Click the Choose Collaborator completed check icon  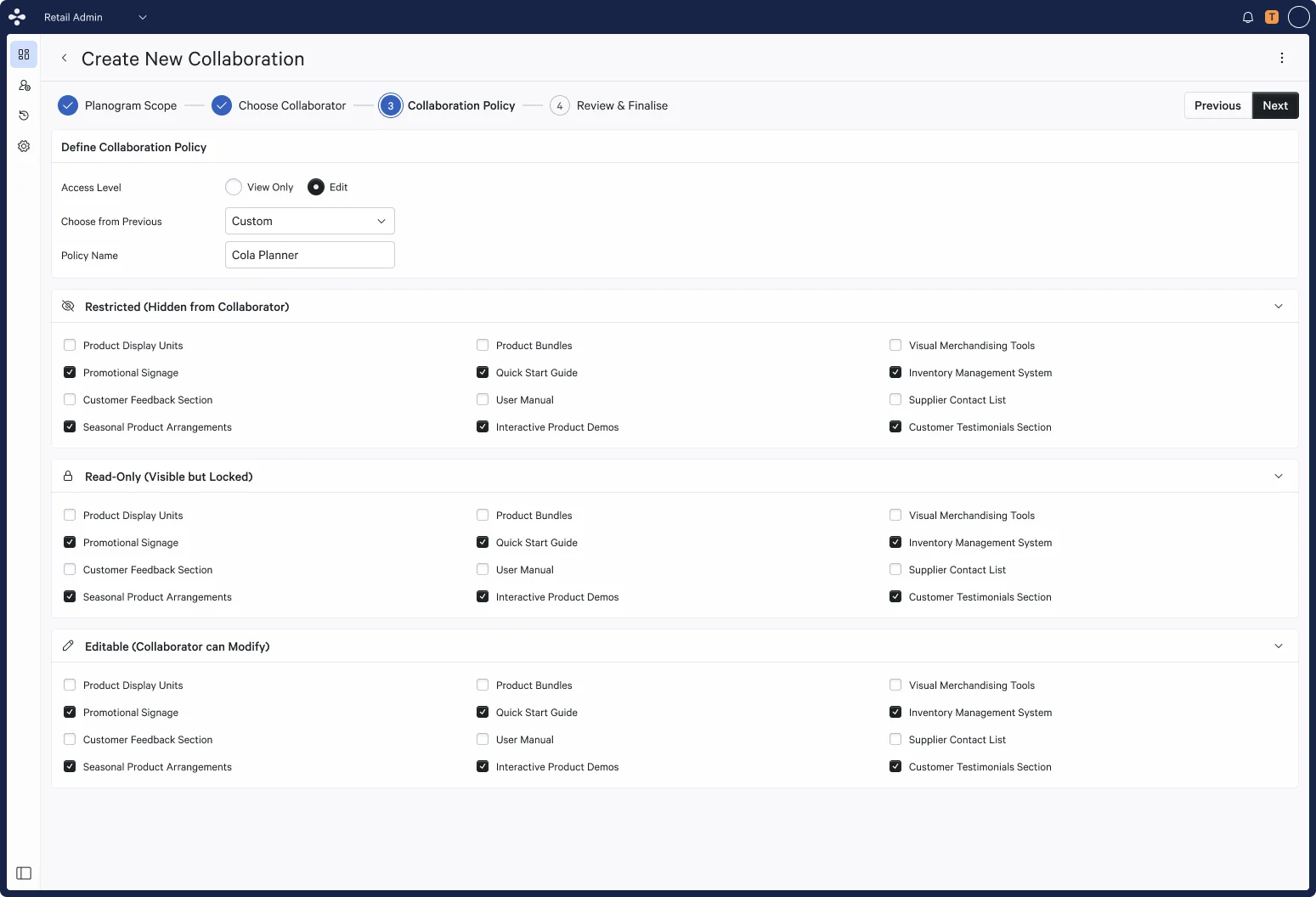(222, 105)
